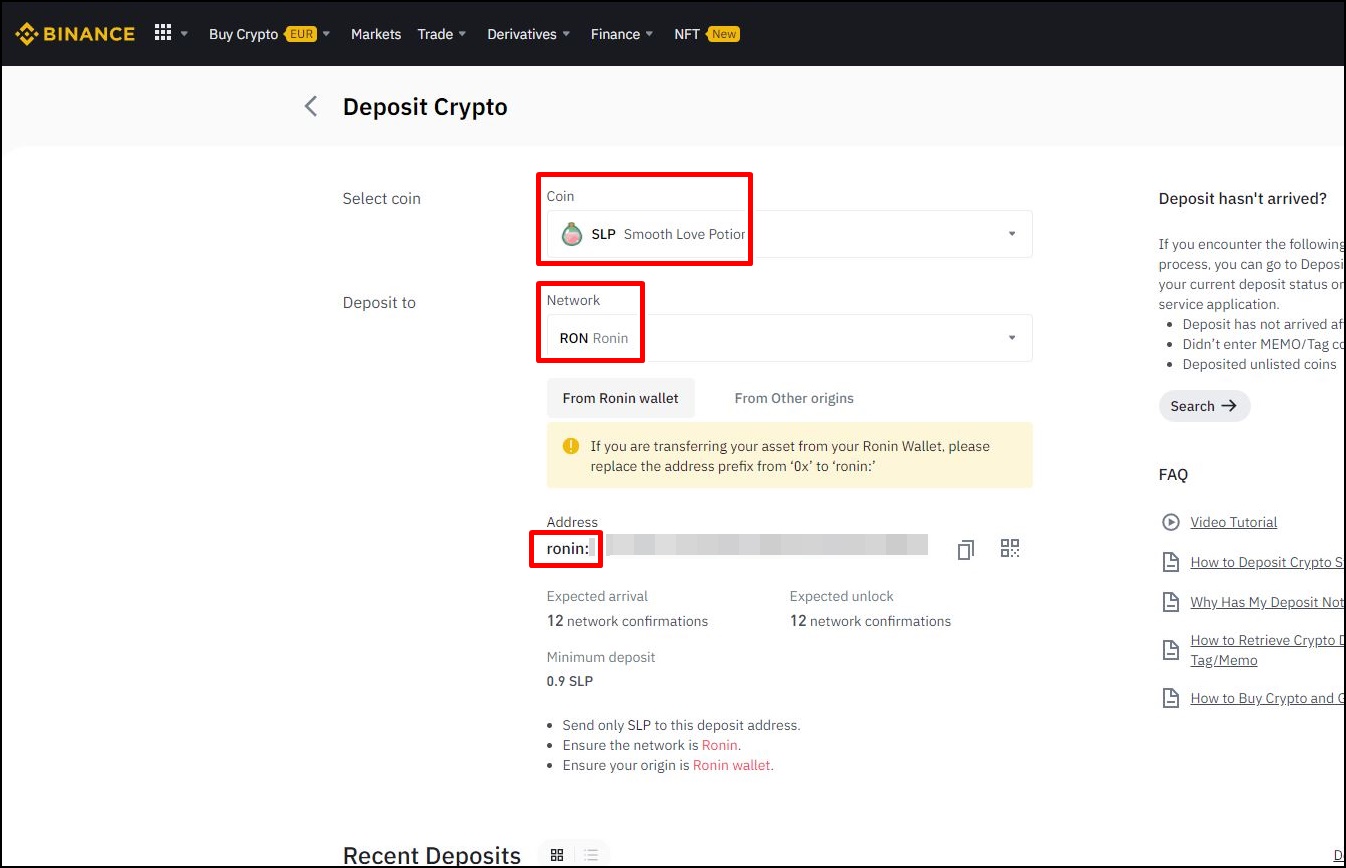Click the EUR currency badge
Screen dimensions: 1346x868
coord(301,34)
